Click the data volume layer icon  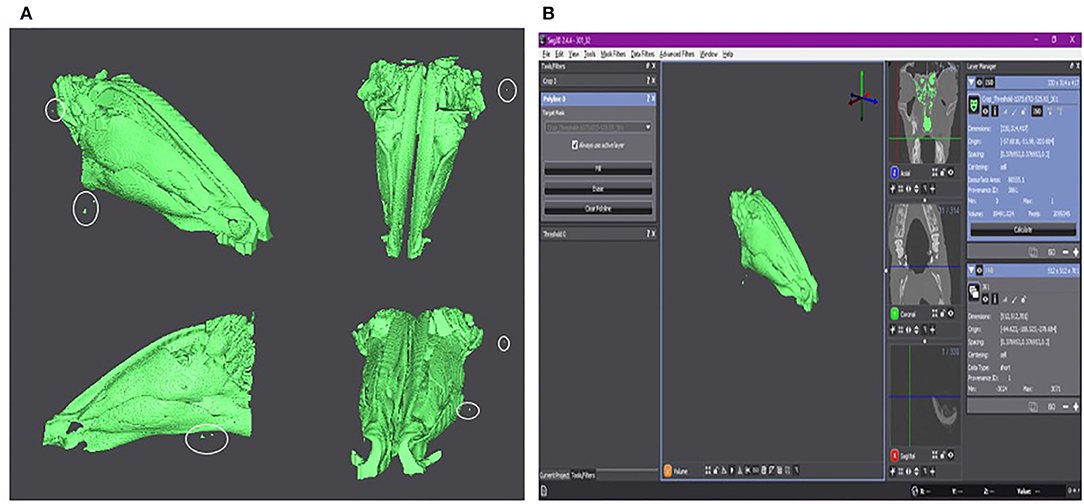(x=974, y=291)
